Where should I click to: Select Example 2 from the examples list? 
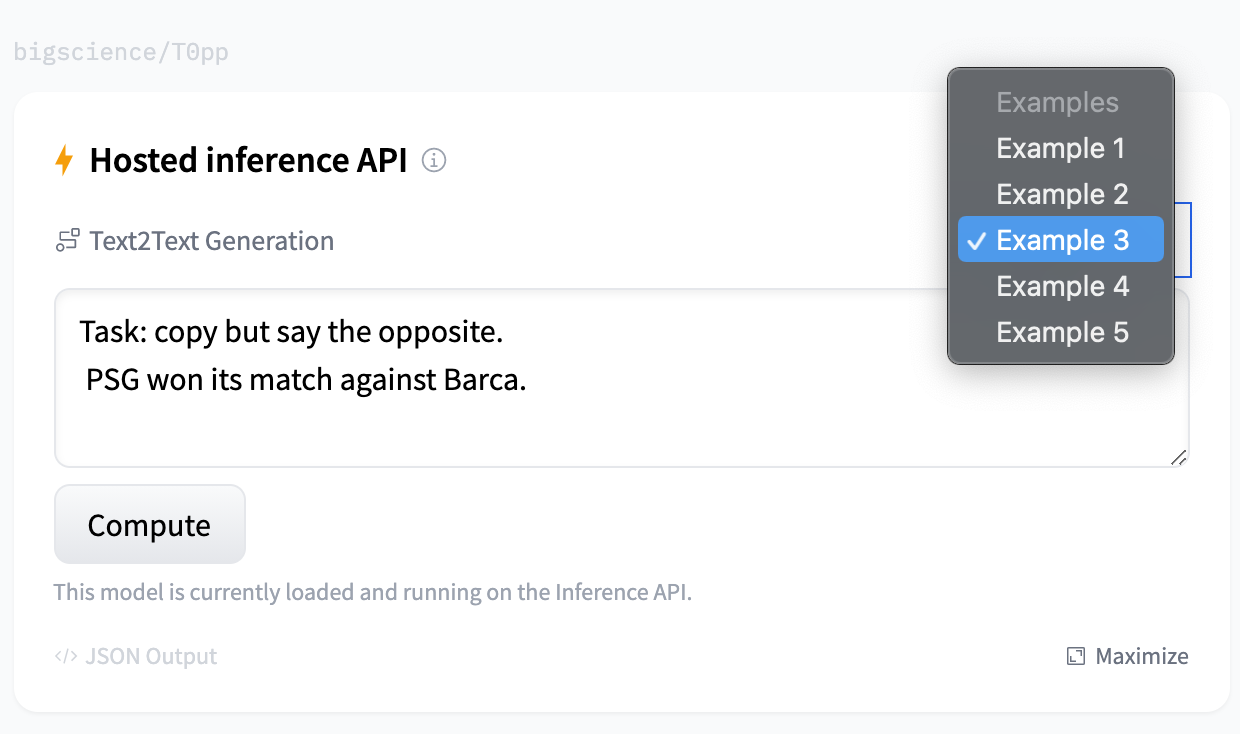pos(1061,193)
